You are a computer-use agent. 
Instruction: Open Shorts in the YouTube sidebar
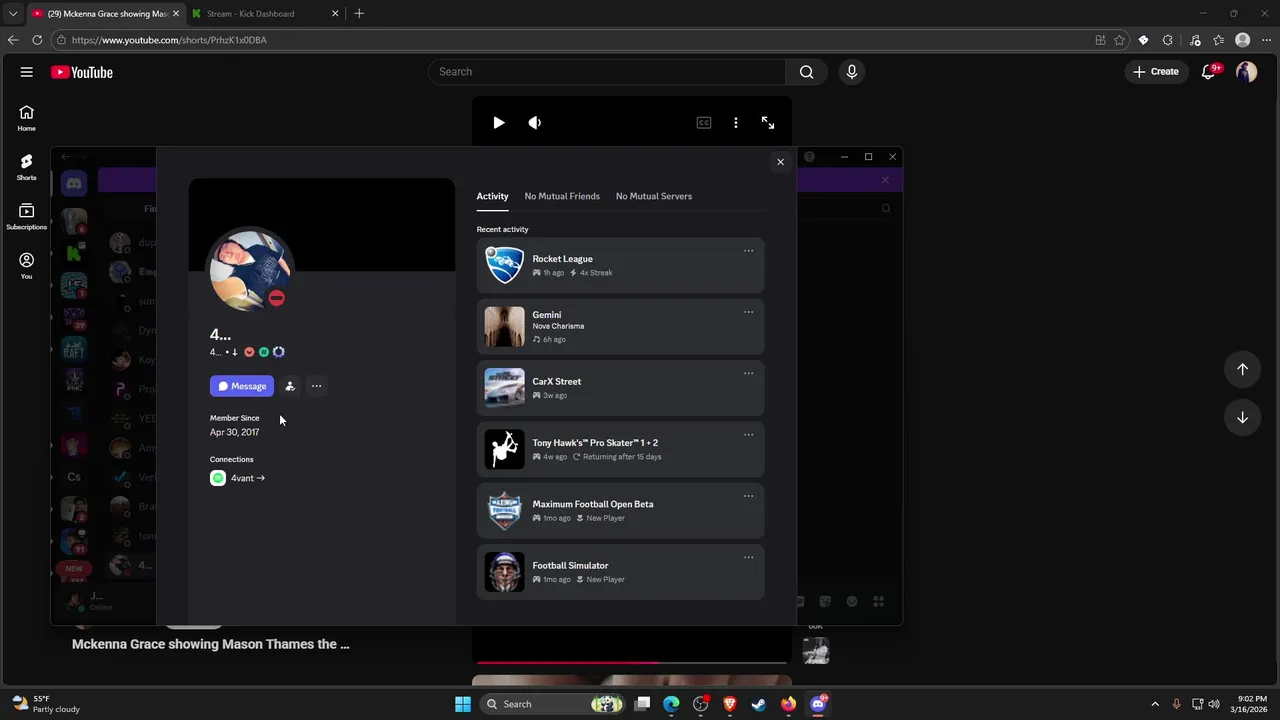pos(27,167)
